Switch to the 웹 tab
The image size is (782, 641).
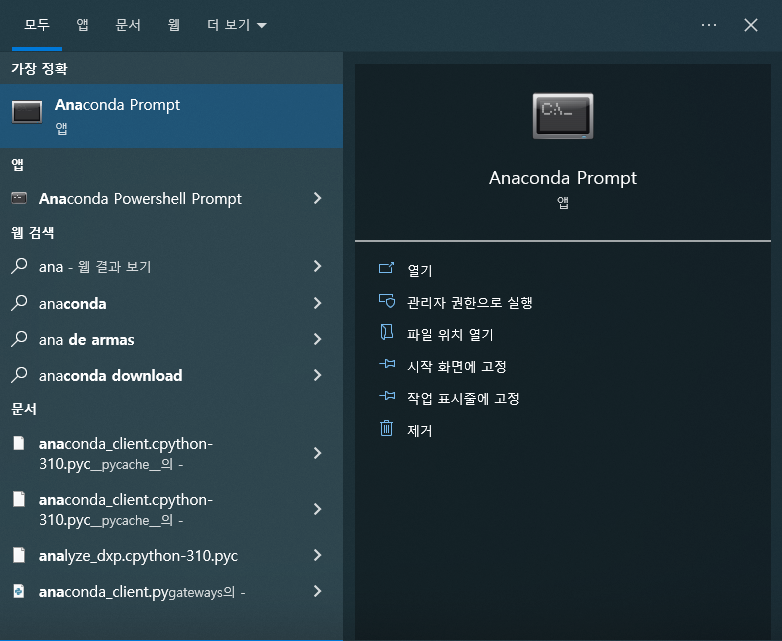[174, 25]
